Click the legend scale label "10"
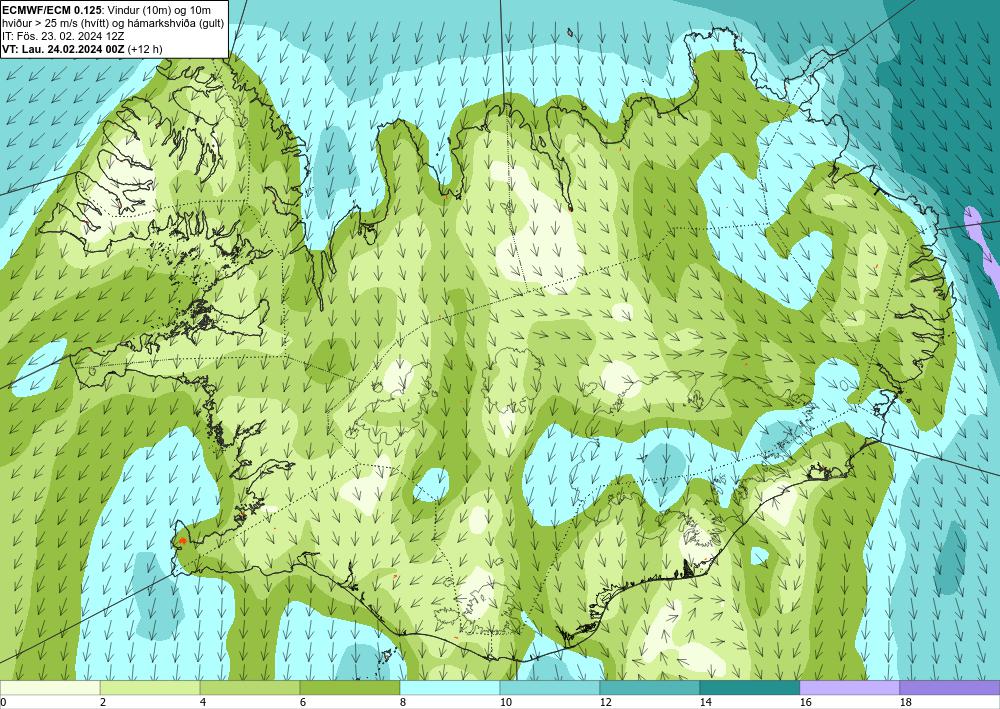 pos(505,703)
